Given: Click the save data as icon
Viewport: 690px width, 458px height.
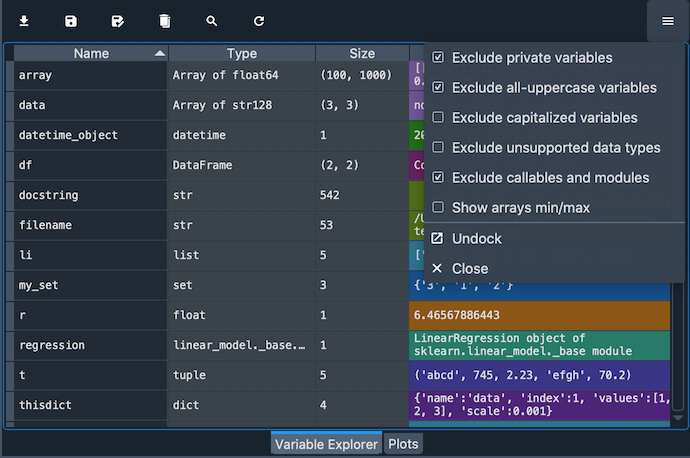Looking at the screenshot, I should (x=118, y=21).
